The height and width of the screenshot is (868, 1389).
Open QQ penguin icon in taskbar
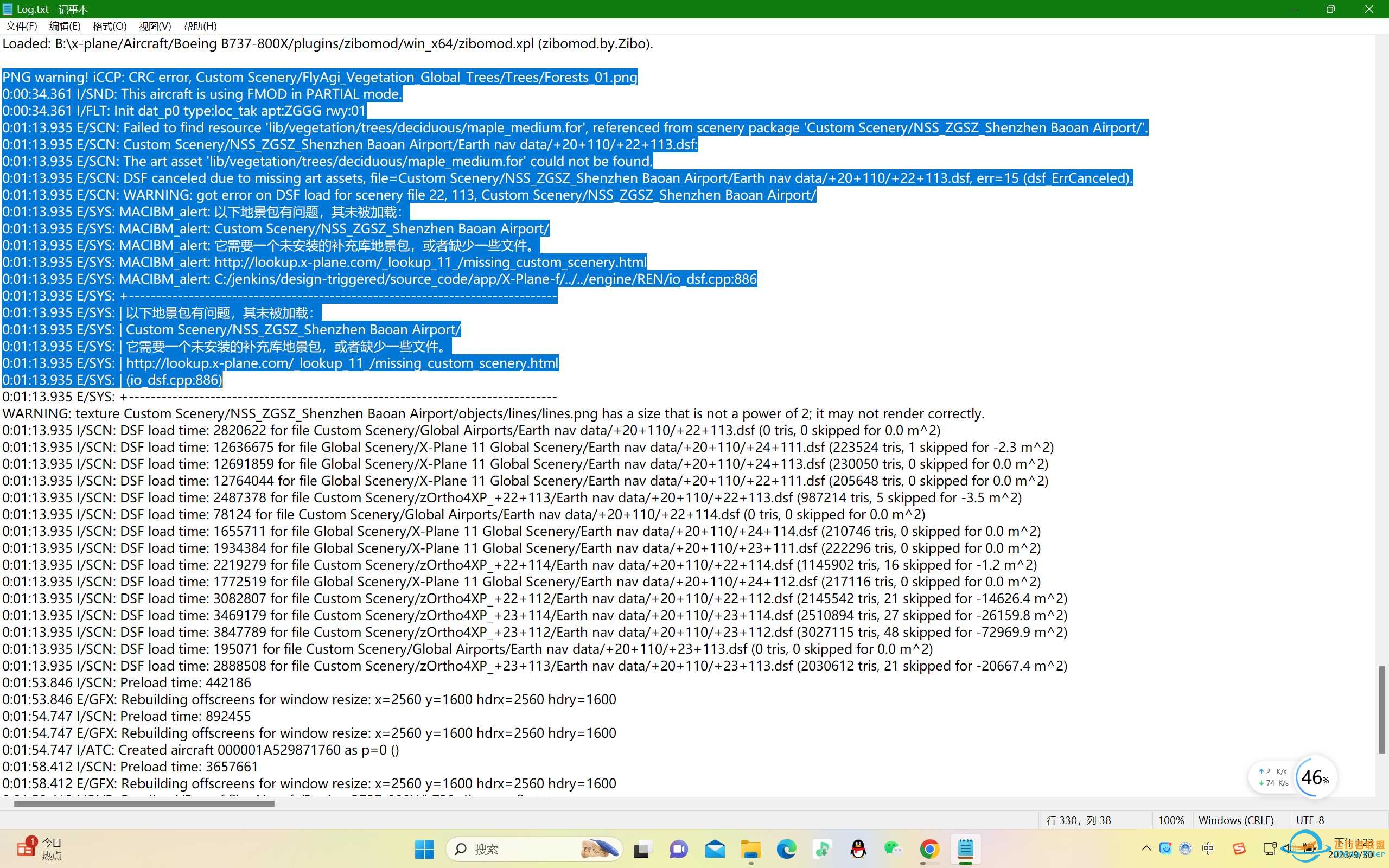(x=858, y=848)
